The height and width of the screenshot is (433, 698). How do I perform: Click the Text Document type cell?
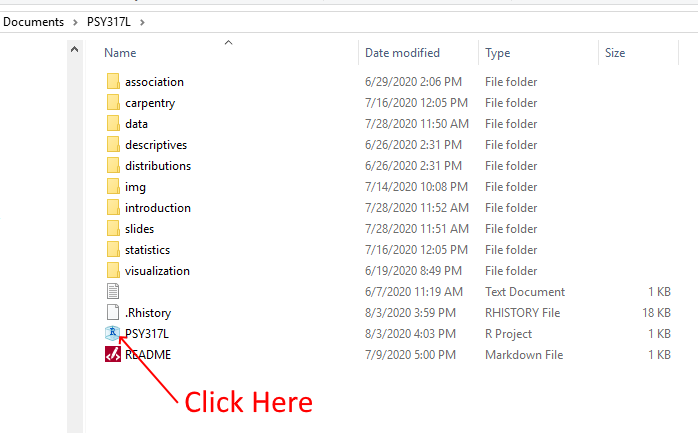(525, 292)
